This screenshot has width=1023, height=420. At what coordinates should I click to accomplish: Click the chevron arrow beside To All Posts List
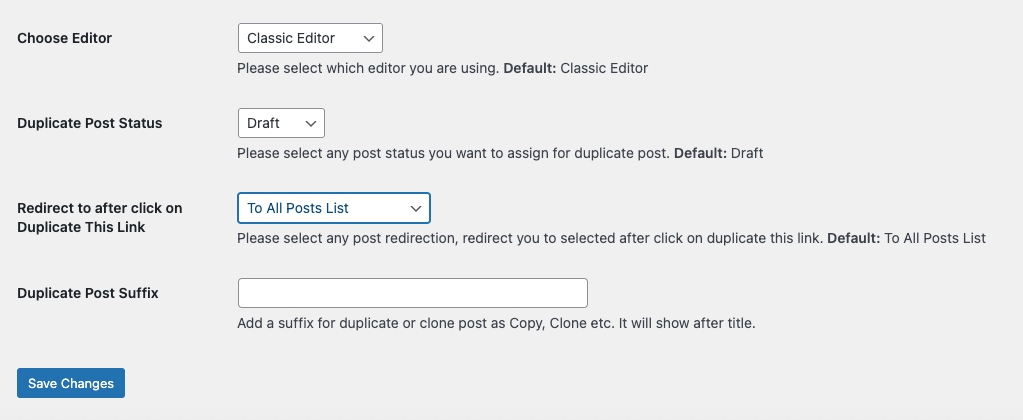(416, 209)
